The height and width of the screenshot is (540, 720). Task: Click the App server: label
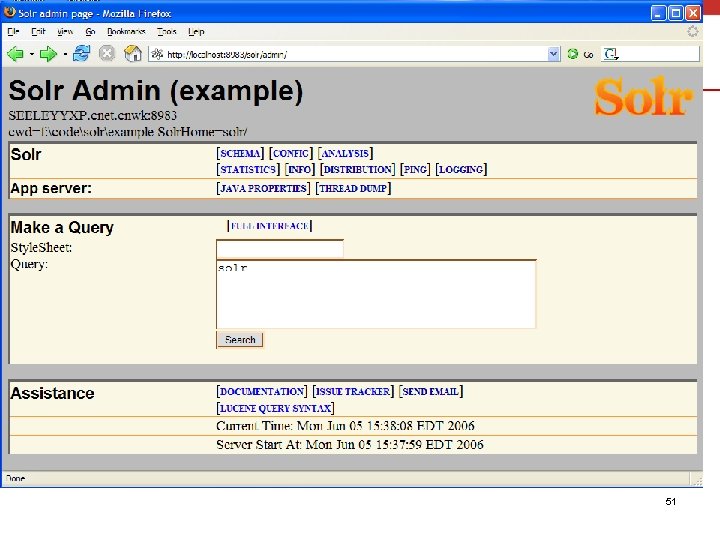51,188
